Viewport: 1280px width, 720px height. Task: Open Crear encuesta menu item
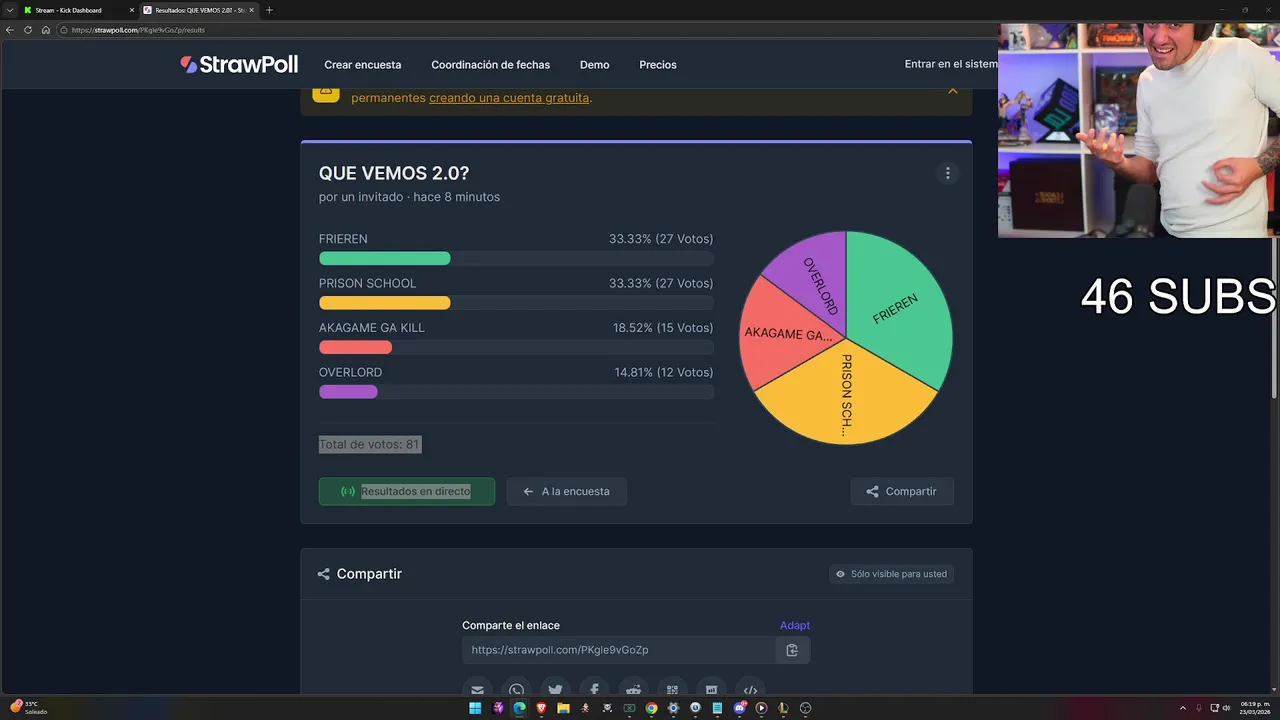[363, 65]
